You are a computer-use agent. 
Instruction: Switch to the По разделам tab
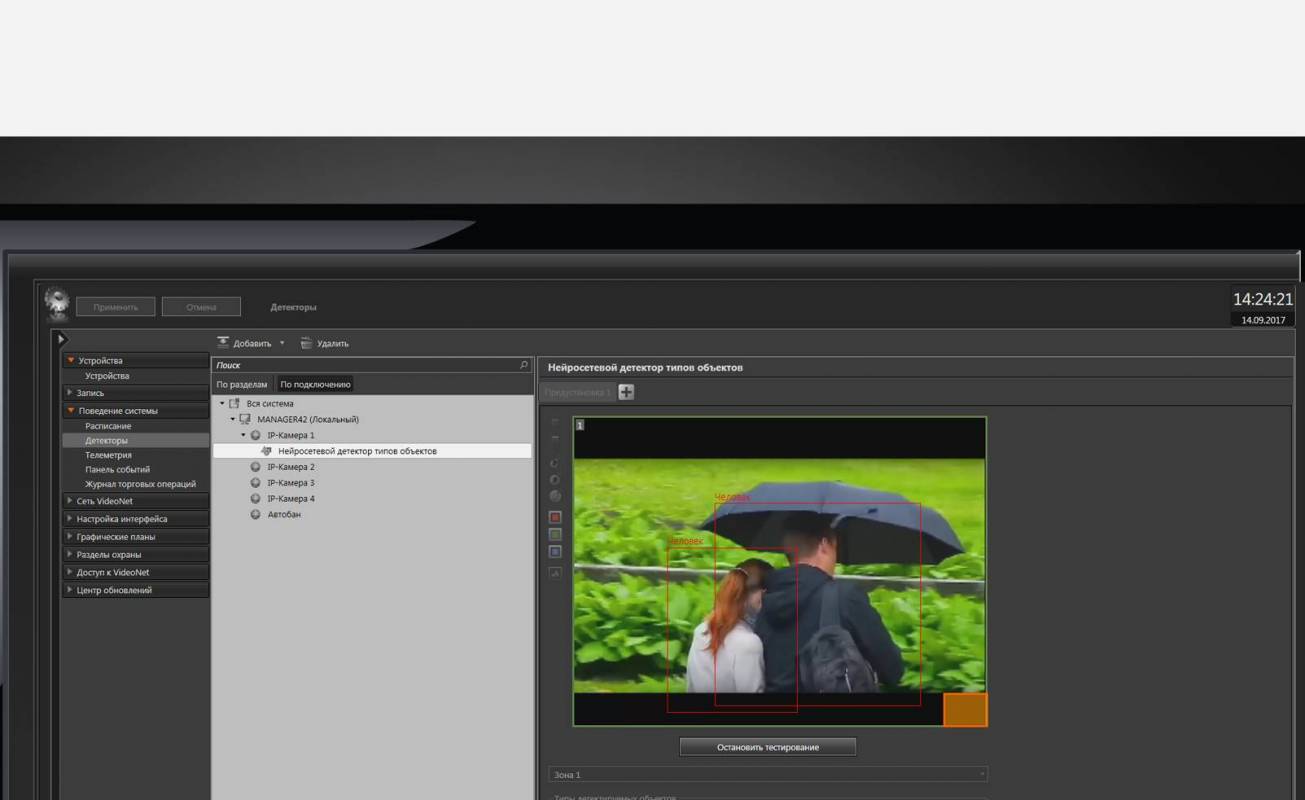tap(242, 384)
